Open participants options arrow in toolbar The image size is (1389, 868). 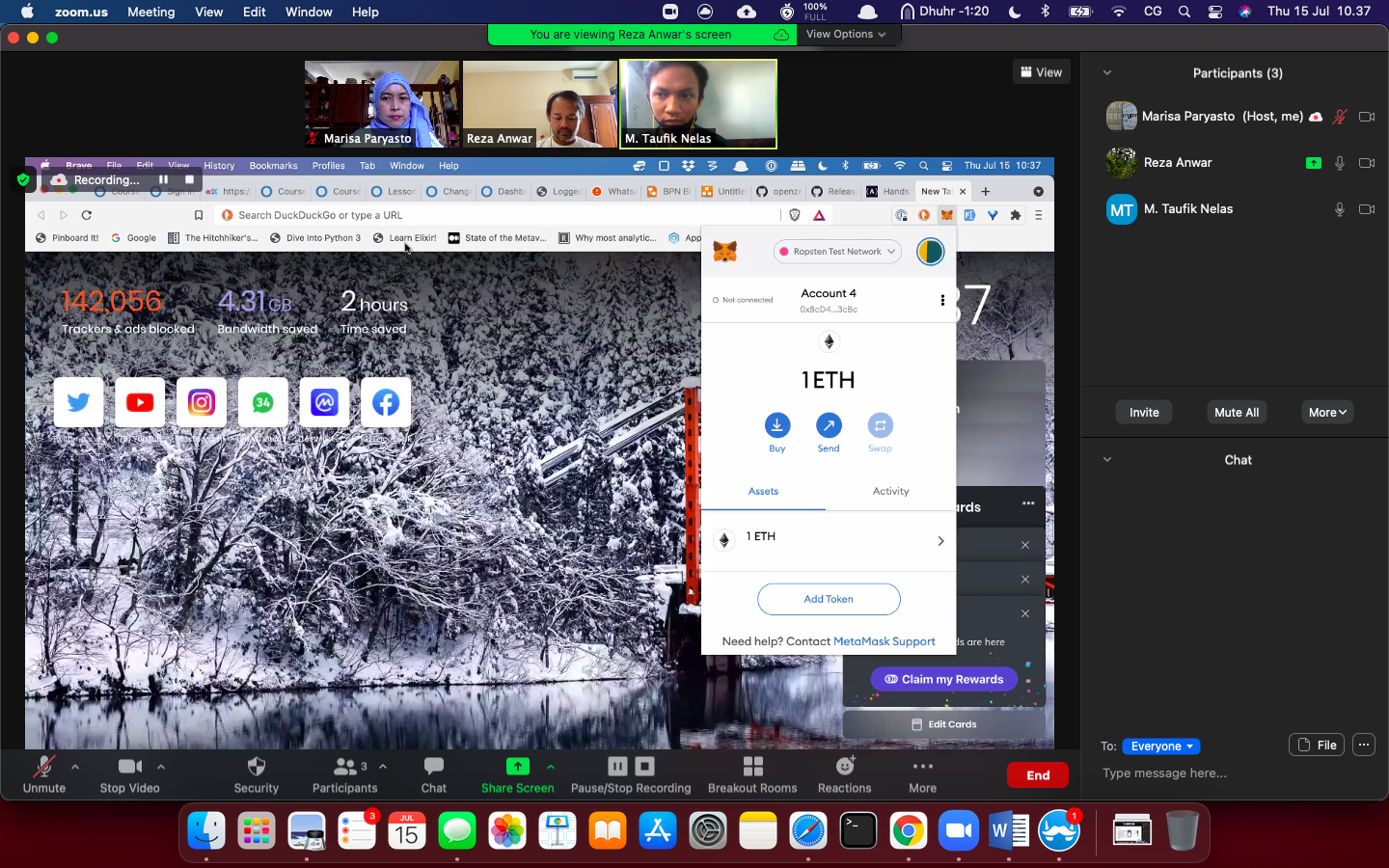(x=383, y=767)
